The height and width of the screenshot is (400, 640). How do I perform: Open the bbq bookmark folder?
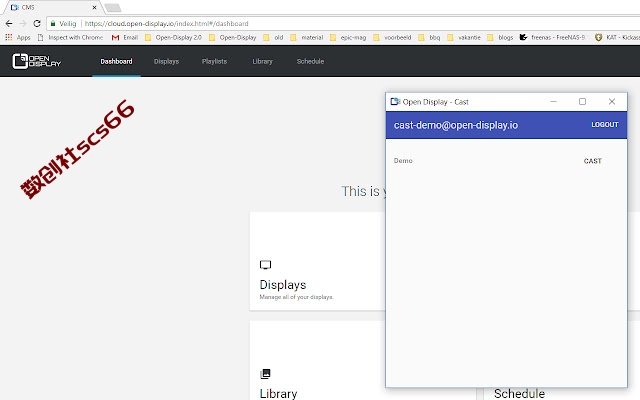point(429,38)
